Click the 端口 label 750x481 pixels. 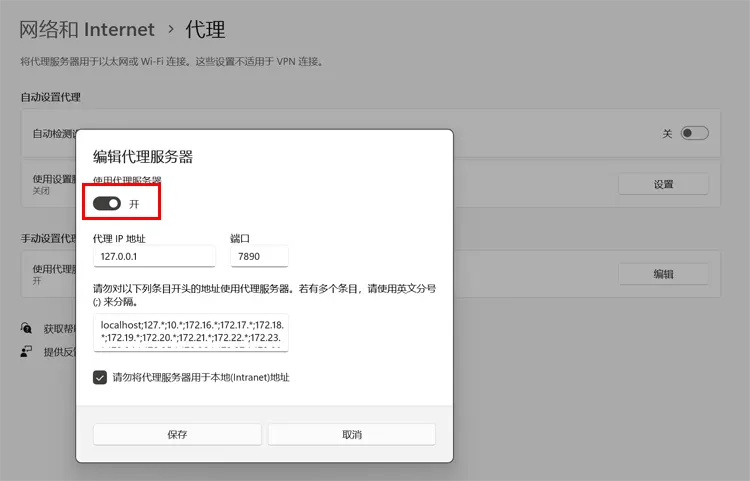(240, 239)
